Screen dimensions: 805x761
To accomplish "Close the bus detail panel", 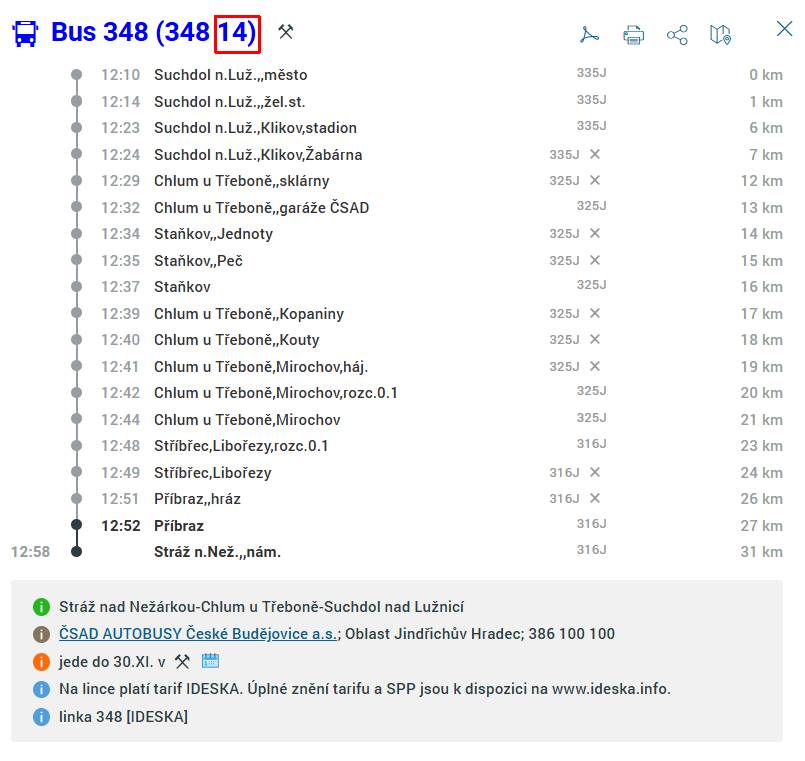I will [784, 29].
